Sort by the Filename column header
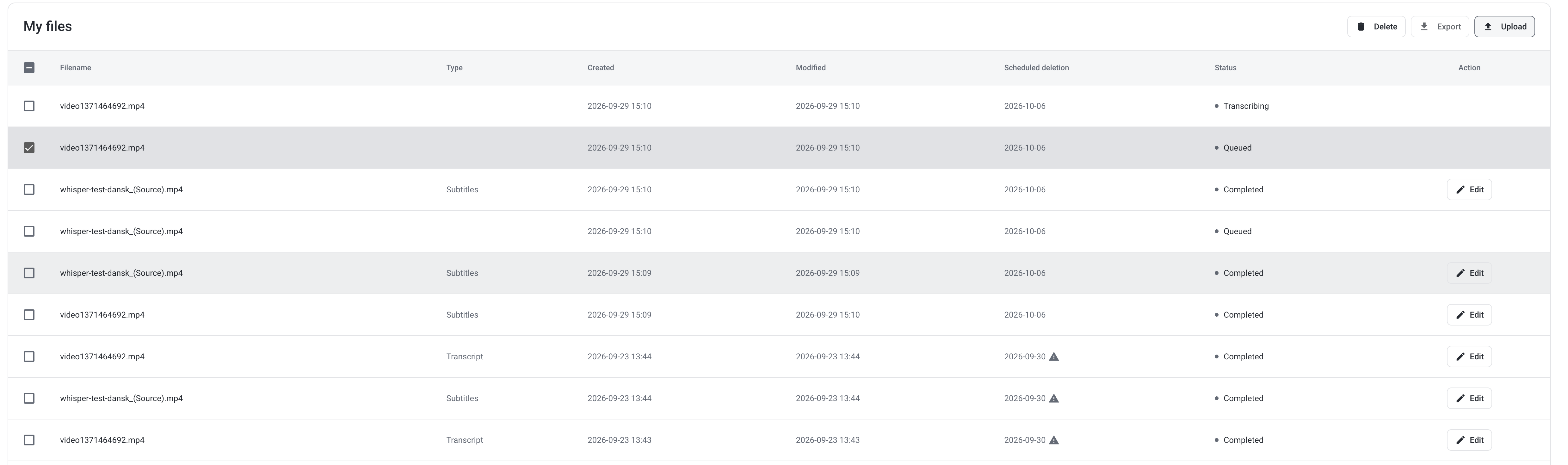This screenshot has height=465, width=1568. [76, 68]
